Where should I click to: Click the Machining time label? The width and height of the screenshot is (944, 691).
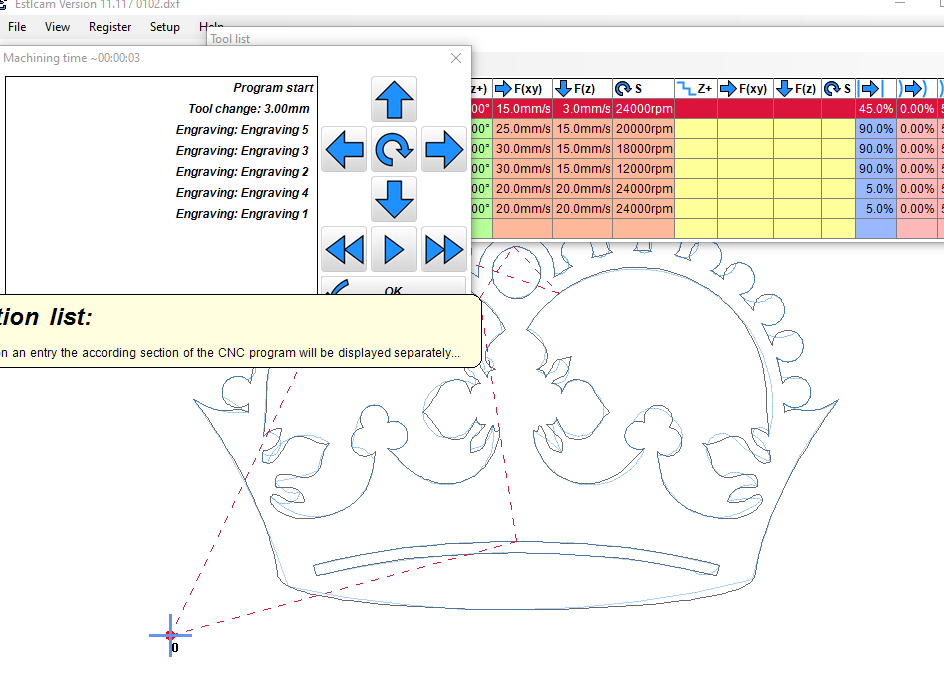(72, 58)
